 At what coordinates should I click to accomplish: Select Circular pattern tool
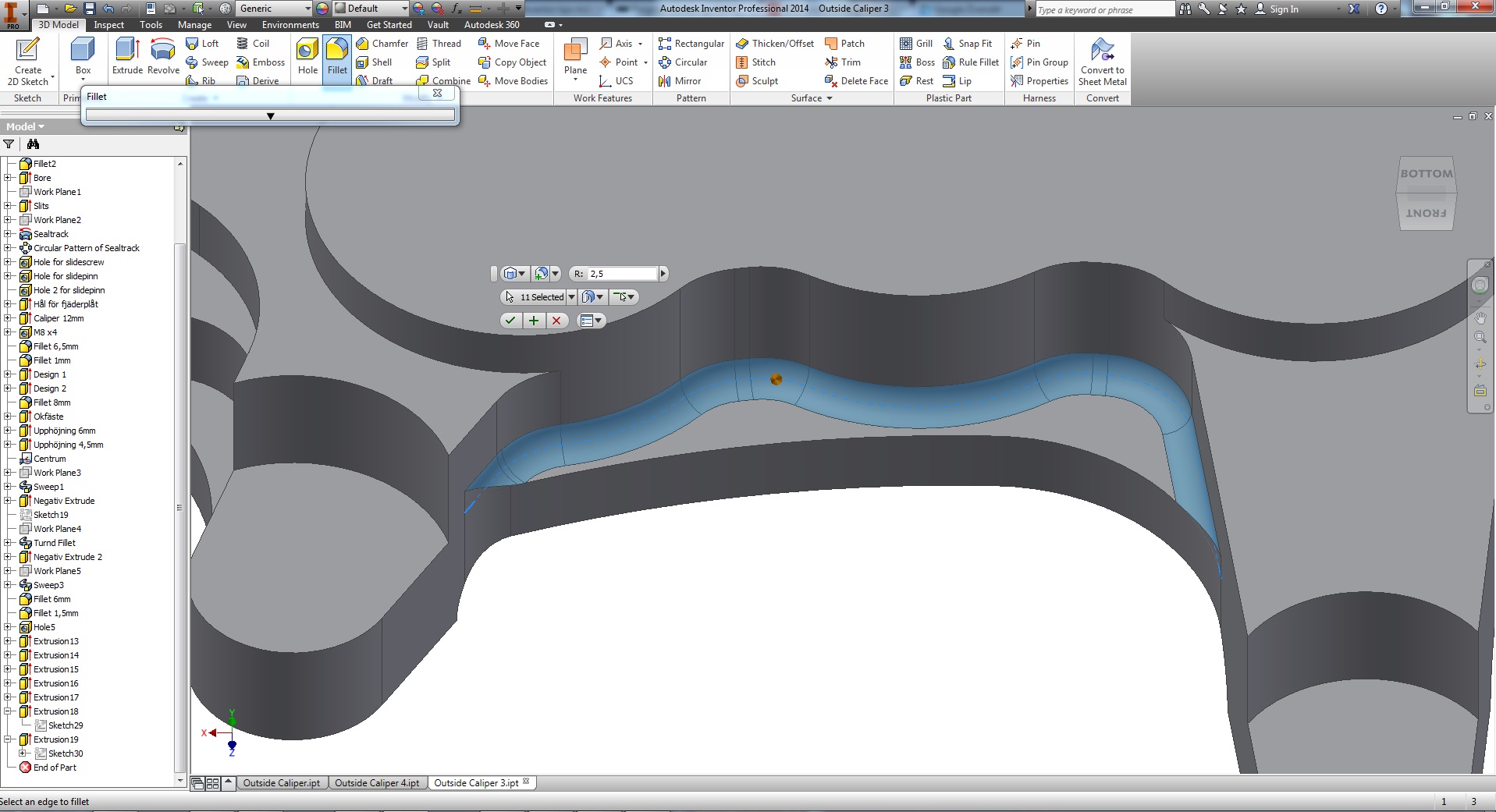pos(683,62)
